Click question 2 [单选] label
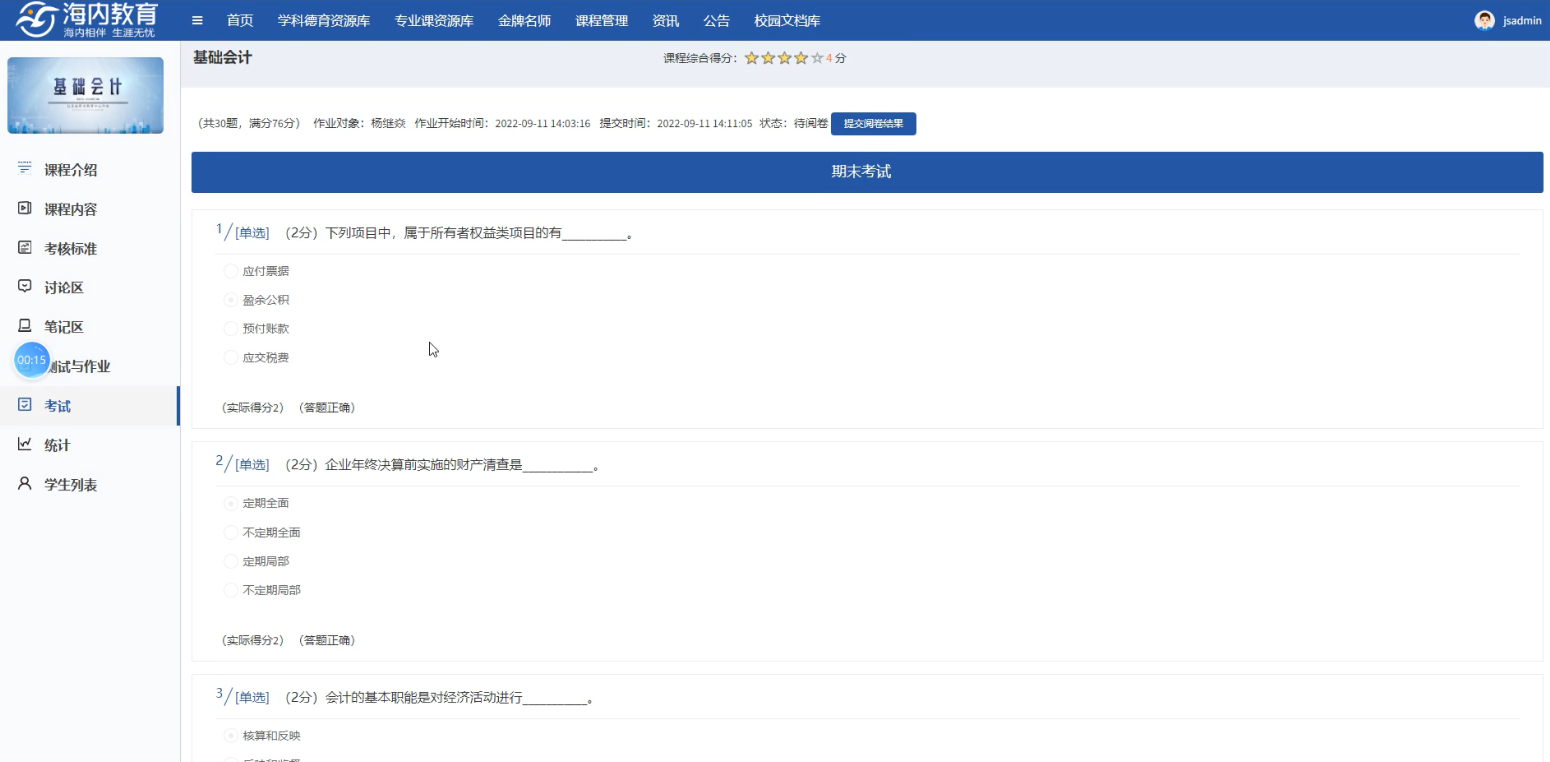The width and height of the screenshot is (1550, 762). pos(252,465)
